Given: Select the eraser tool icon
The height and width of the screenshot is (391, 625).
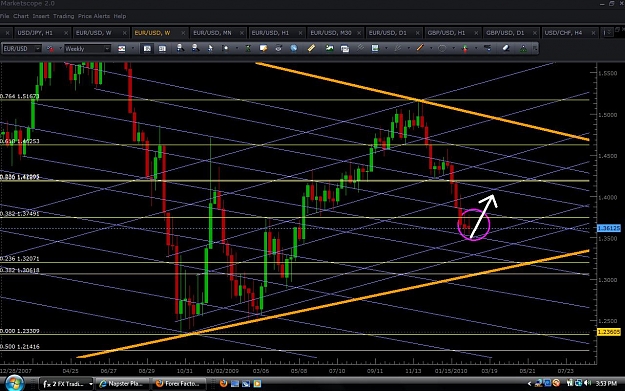Looking at the screenshot, I should [506, 48].
